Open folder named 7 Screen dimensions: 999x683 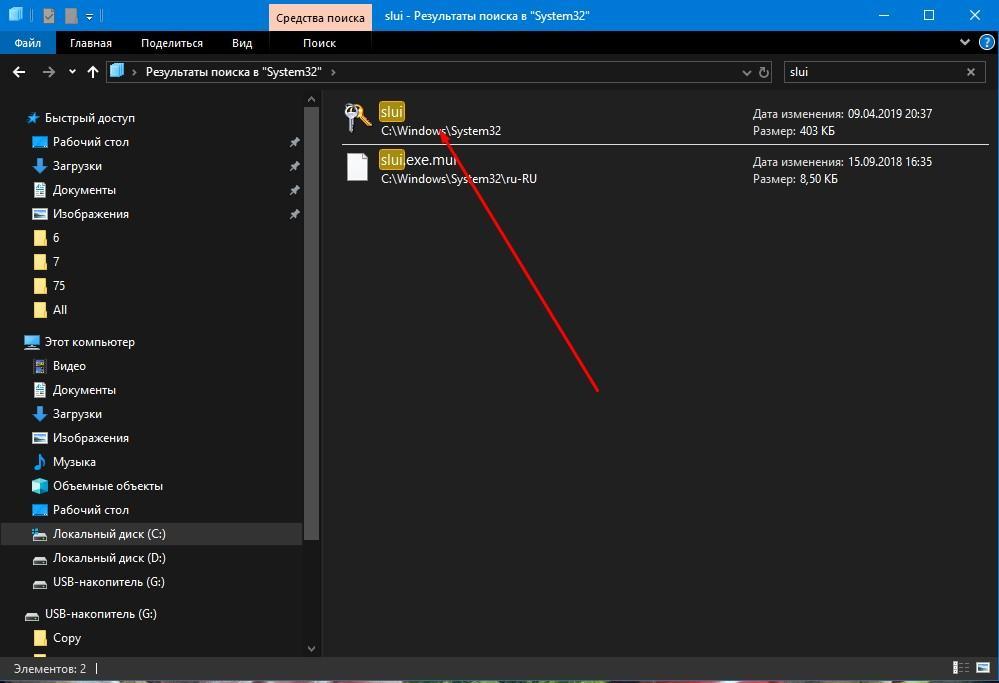(56, 262)
